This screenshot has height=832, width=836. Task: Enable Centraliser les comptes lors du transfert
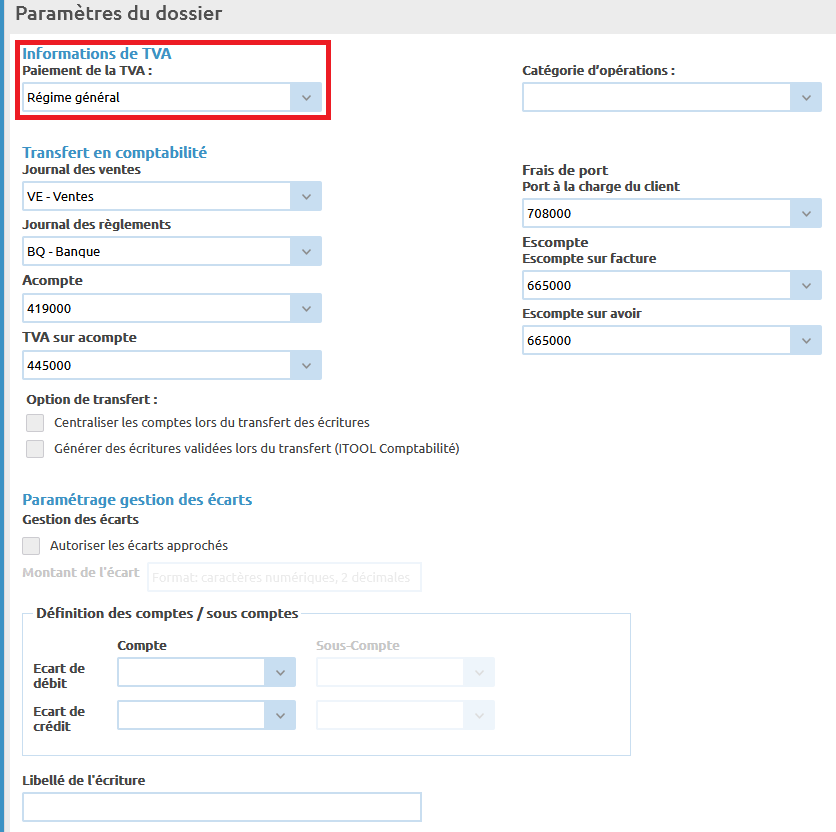35,423
